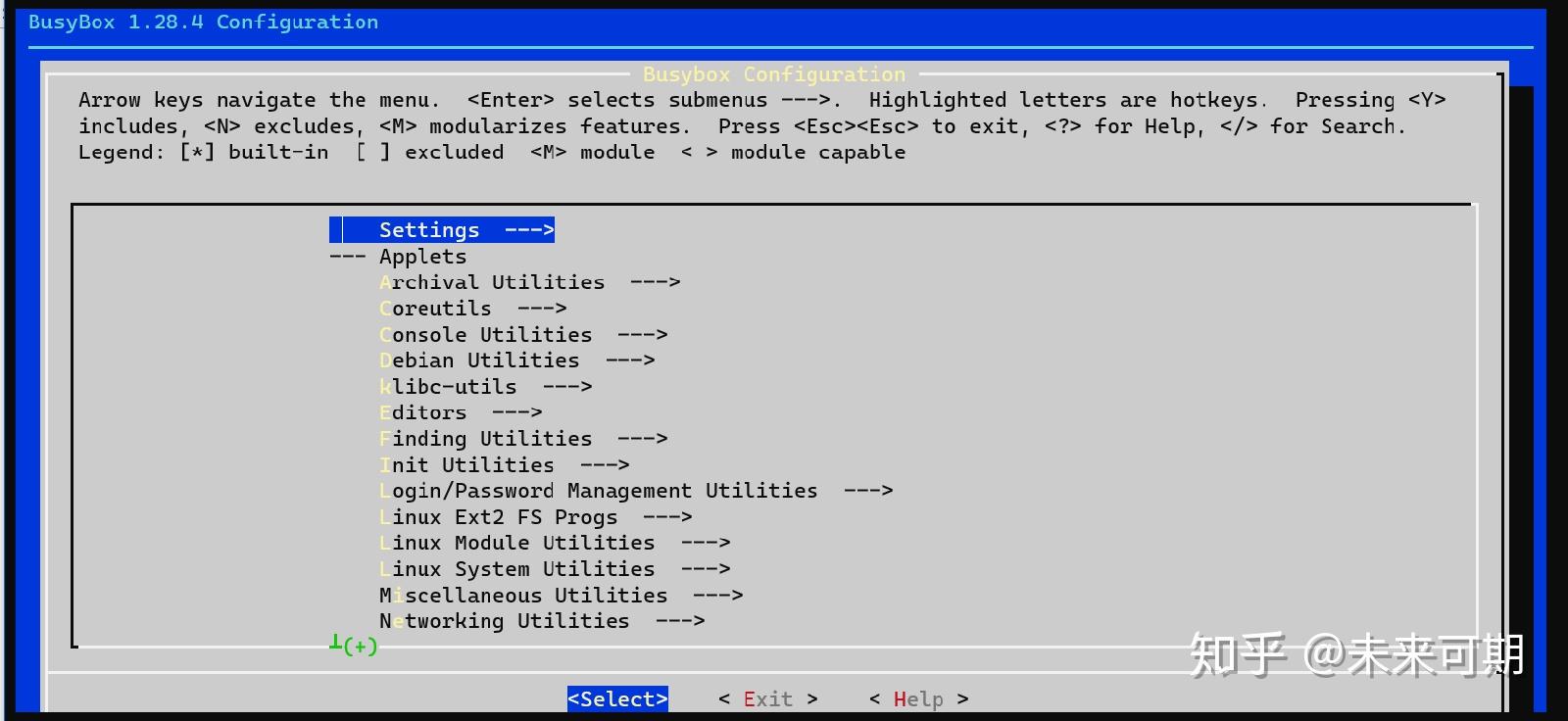Open the Settings submenu entry
Screen dimensions: 1568x721
pos(442,230)
